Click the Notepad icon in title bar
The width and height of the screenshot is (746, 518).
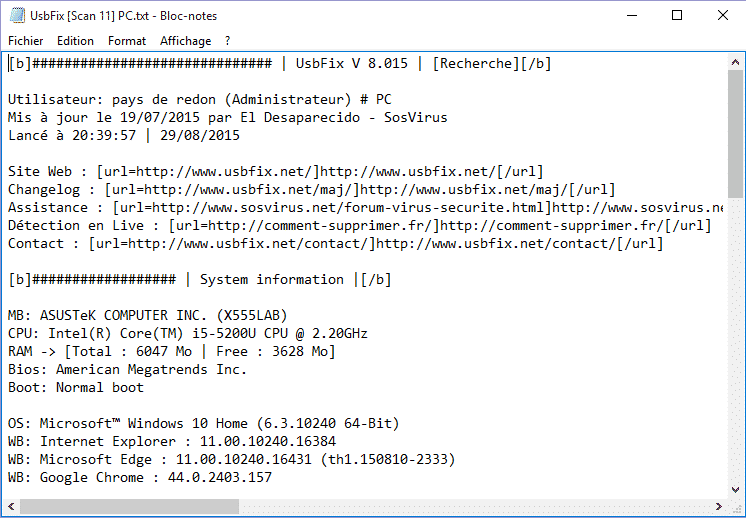pyautogui.click(x=14, y=16)
